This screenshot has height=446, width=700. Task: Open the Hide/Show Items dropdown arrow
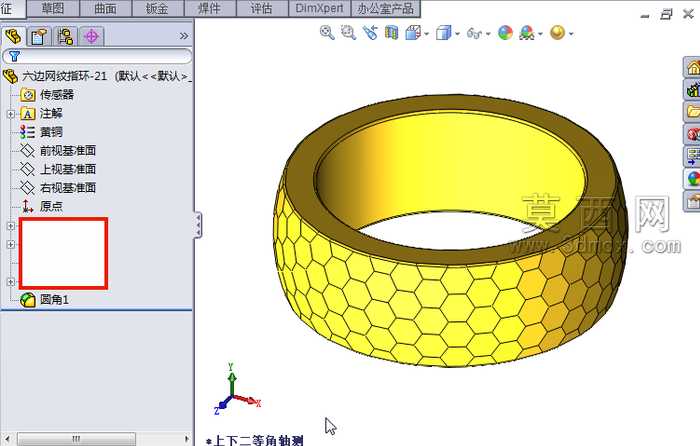[x=488, y=34]
